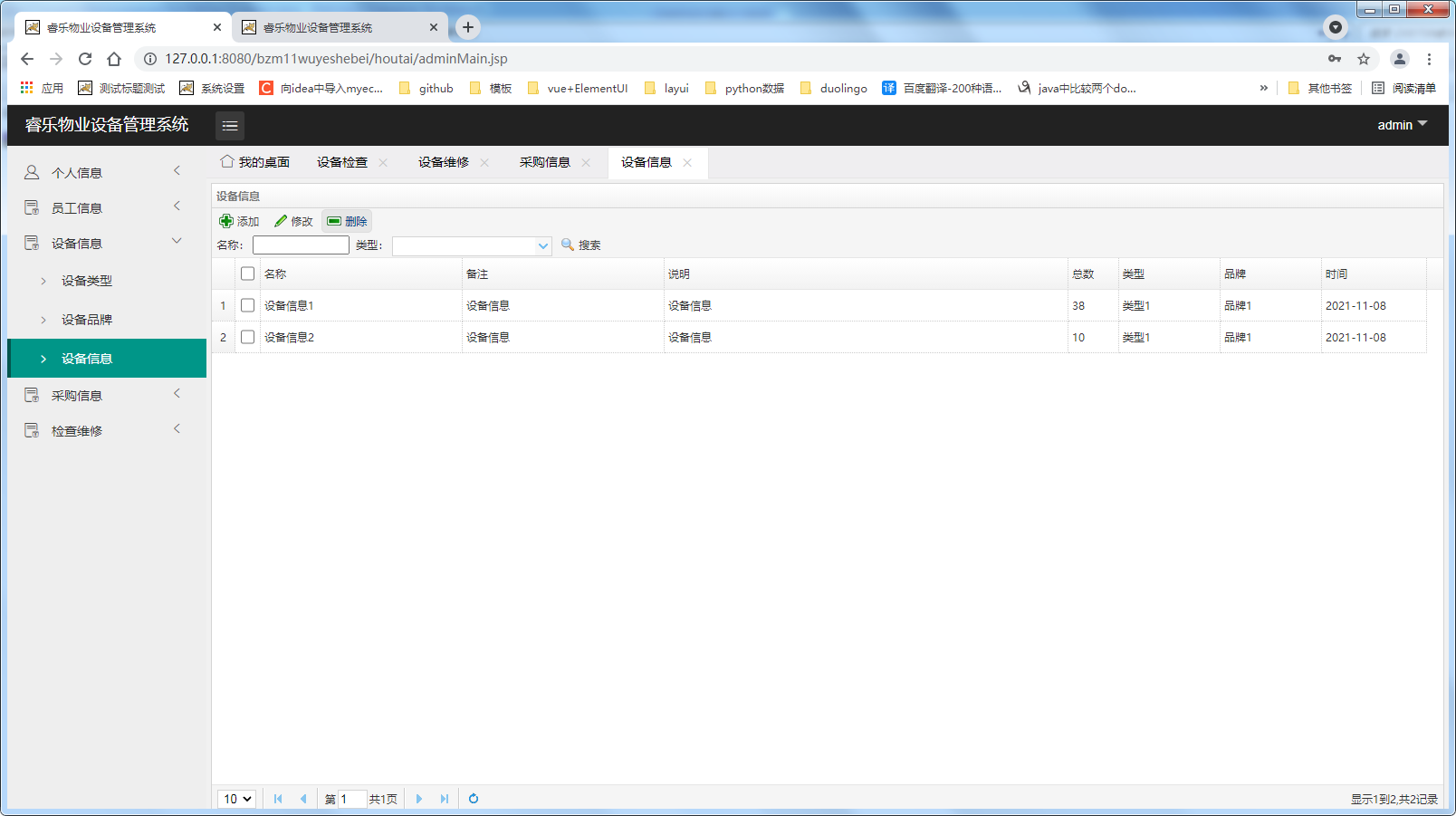Open a new browser tab
This screenshot has height=816, width=1456.
(468, 27)
